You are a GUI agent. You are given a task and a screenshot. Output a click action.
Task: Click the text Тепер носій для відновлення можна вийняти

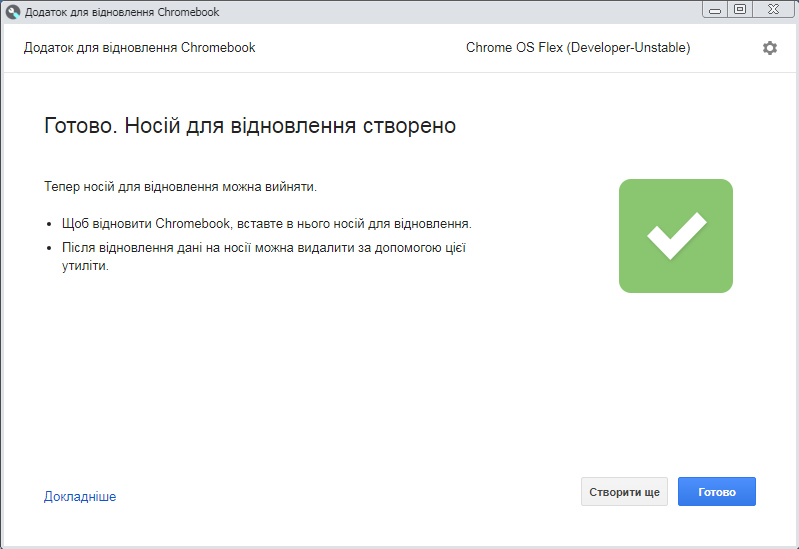180,187
